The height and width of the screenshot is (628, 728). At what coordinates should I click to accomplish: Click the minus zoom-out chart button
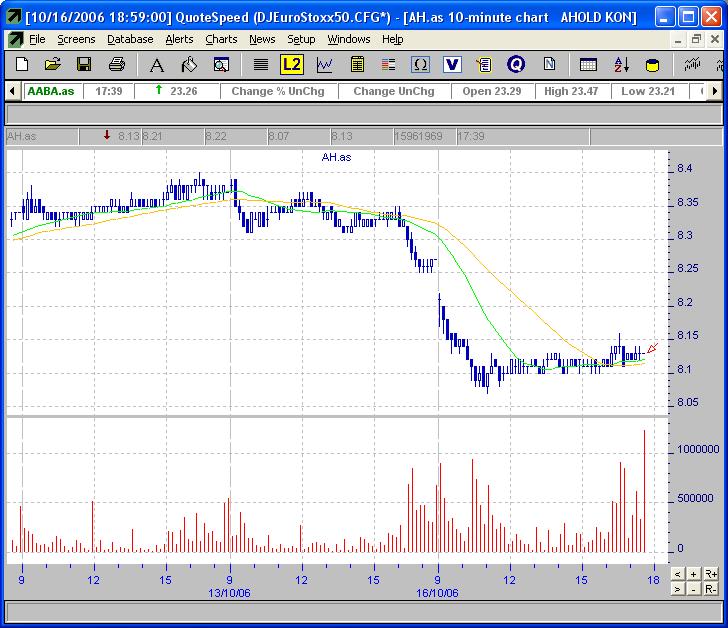693,589
